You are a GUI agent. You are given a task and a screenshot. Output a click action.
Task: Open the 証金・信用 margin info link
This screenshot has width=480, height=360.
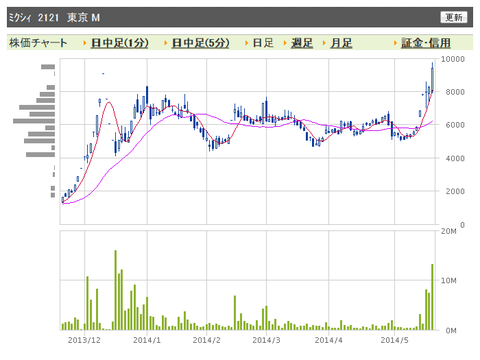coord(426,43)
